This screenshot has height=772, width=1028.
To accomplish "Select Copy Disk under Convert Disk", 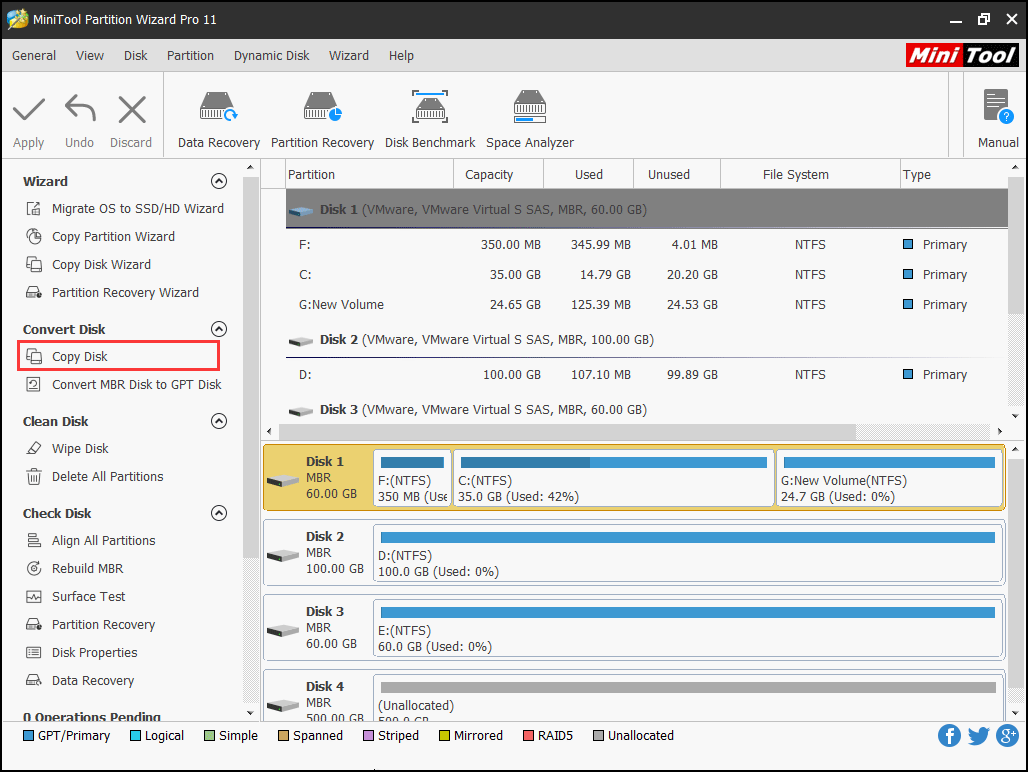I will click(x=118, y=357).
